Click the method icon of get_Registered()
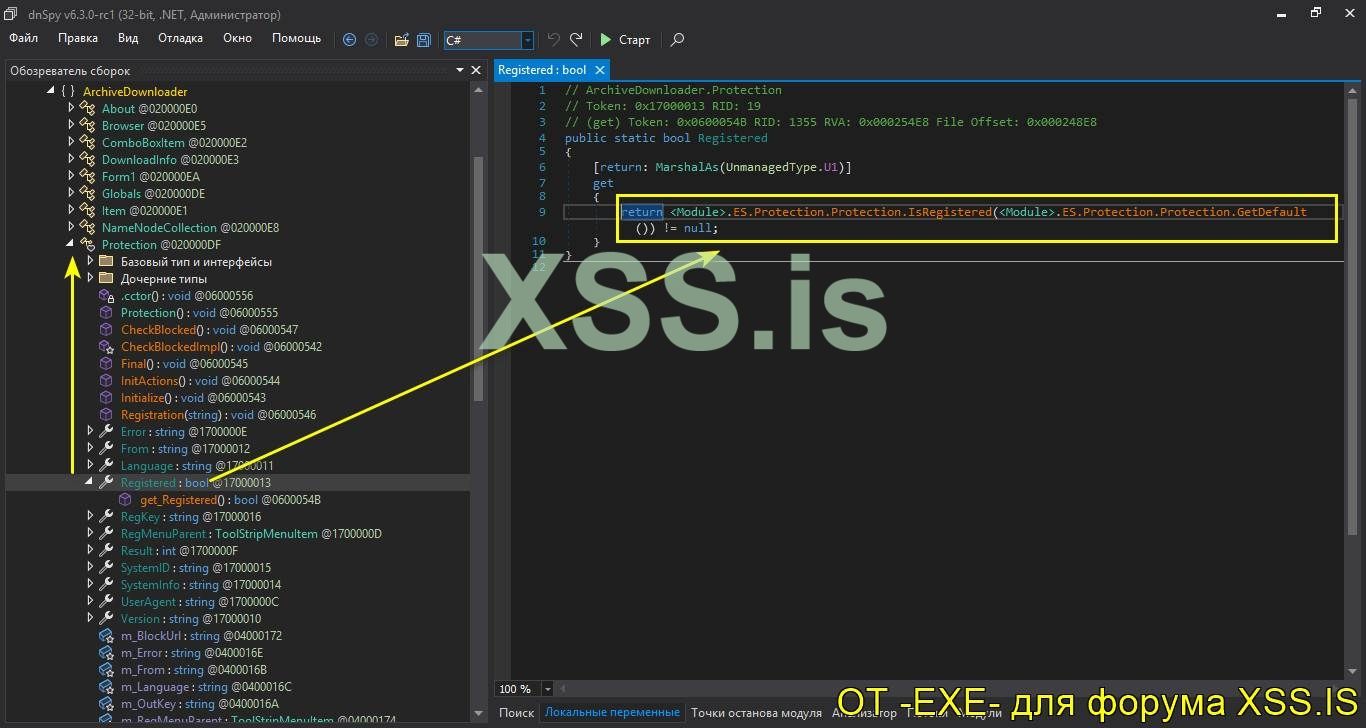Image resolution: width=1366 pixels, height=728 pixels. (125, 500)
